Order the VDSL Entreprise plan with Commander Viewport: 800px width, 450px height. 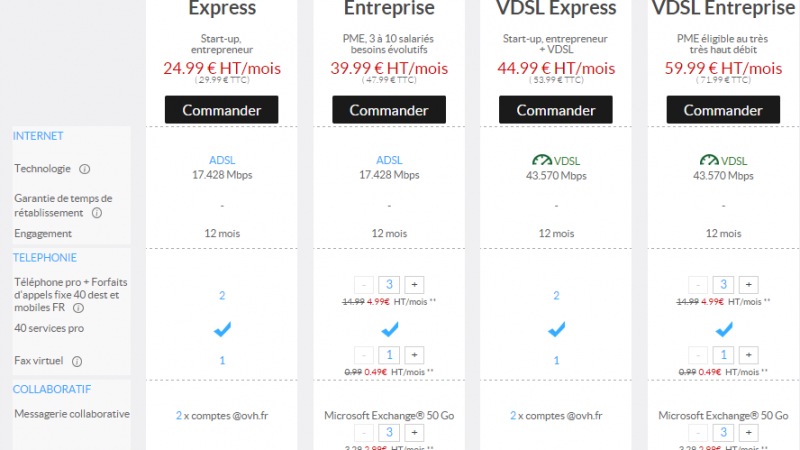pyautogui.click(x=723, y=110)
